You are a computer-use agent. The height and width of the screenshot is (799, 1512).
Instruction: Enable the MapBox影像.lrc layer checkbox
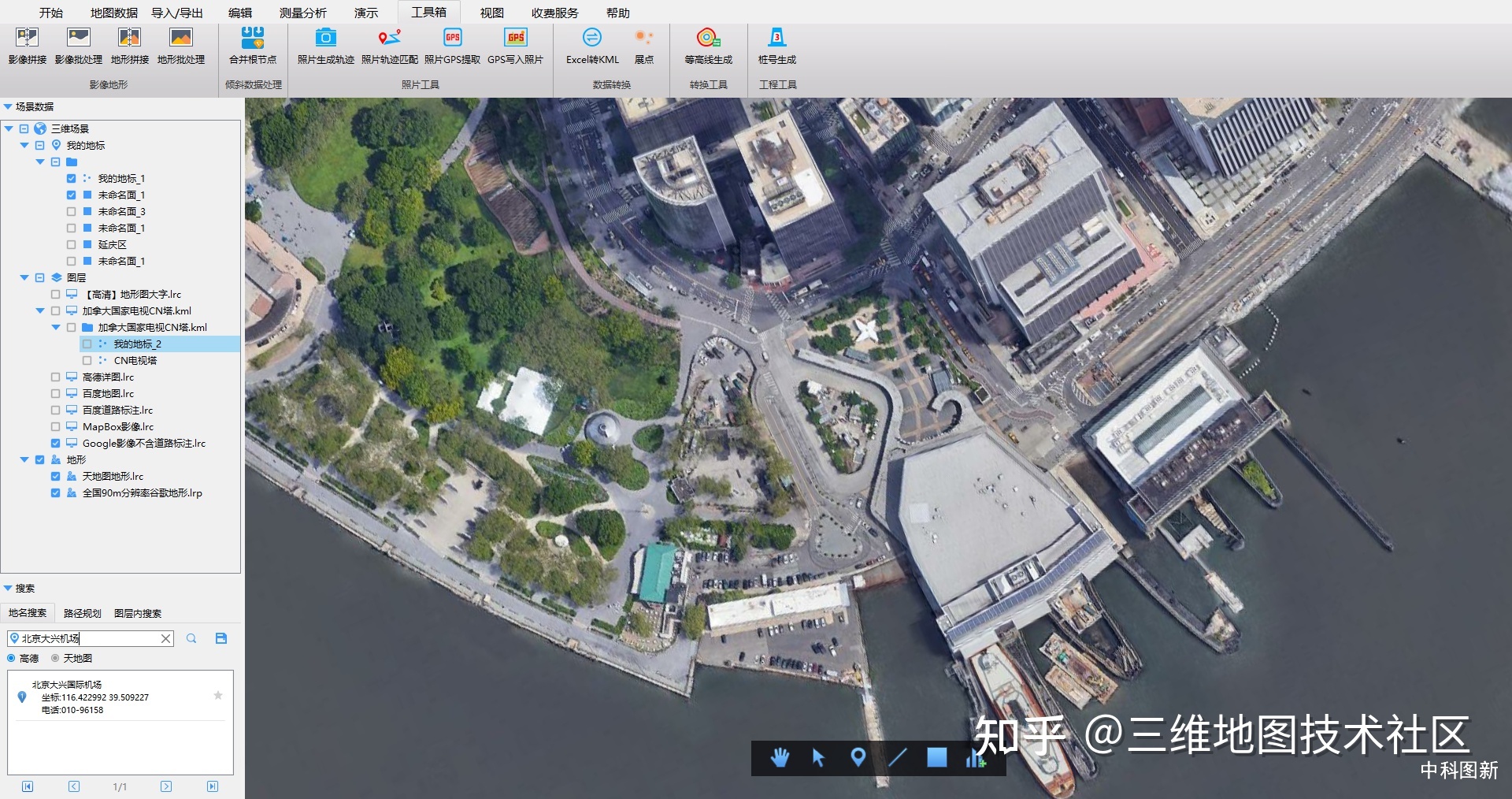click(56, 427)
